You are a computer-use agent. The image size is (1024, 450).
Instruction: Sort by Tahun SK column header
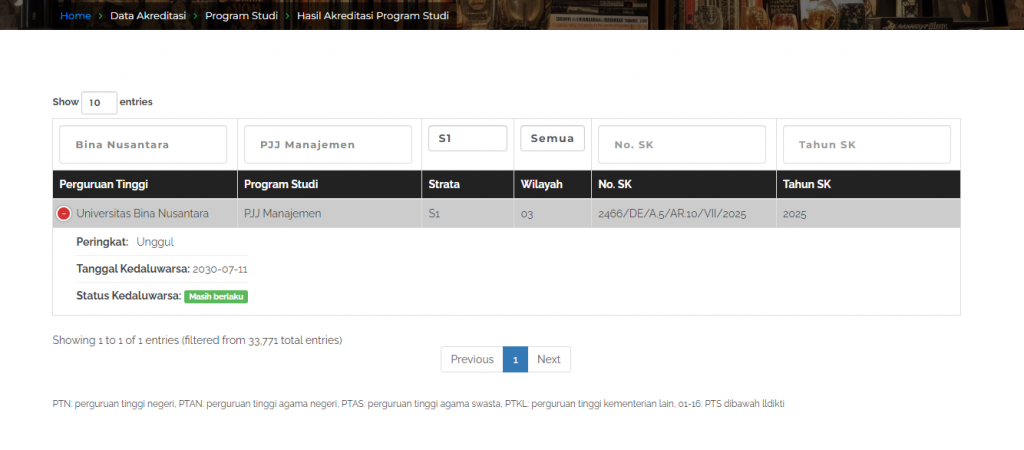pos(869,184)
